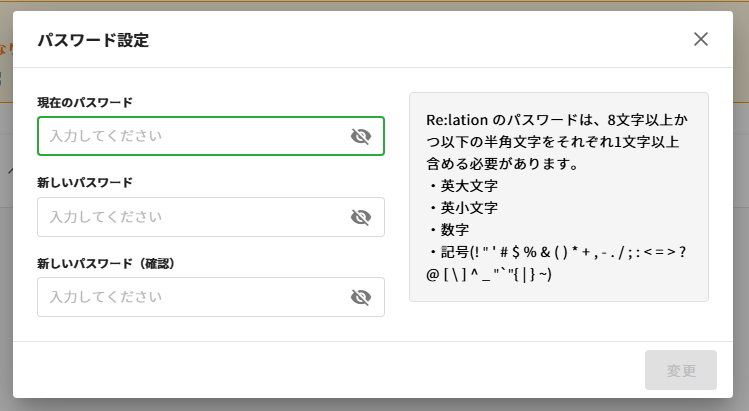Screen dimensions: 749x411
Task: Click the パスワード設定 dialog title
Action: [x=94, y=40]
